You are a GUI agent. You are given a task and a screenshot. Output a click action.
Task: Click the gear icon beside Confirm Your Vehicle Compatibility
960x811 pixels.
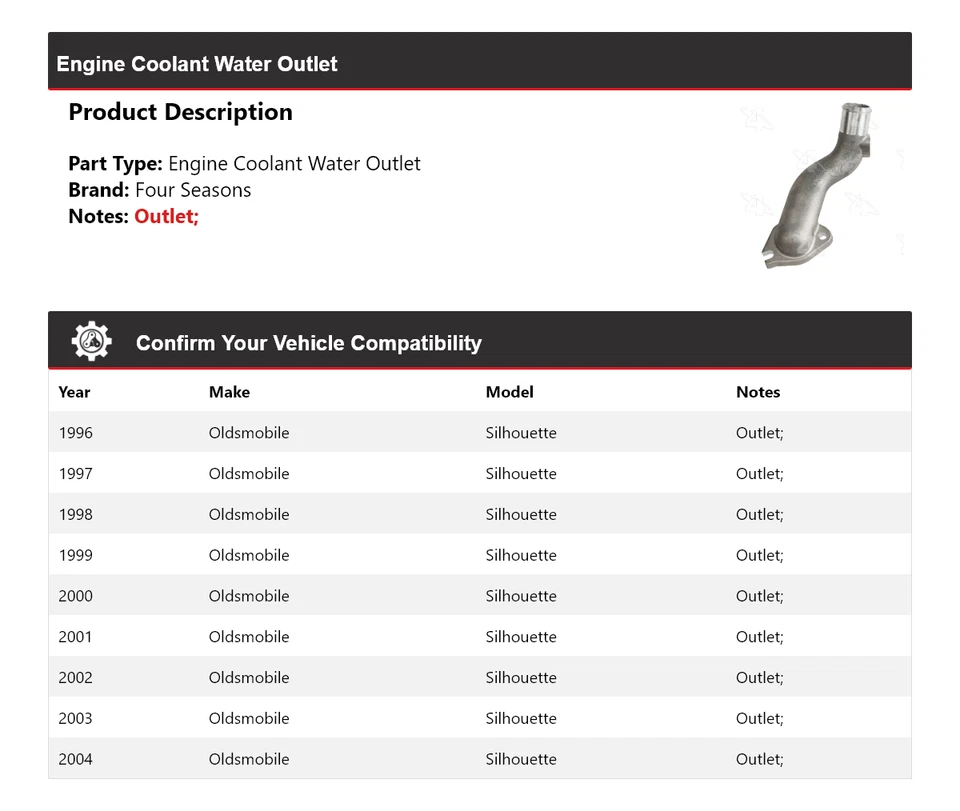[92, 342]
